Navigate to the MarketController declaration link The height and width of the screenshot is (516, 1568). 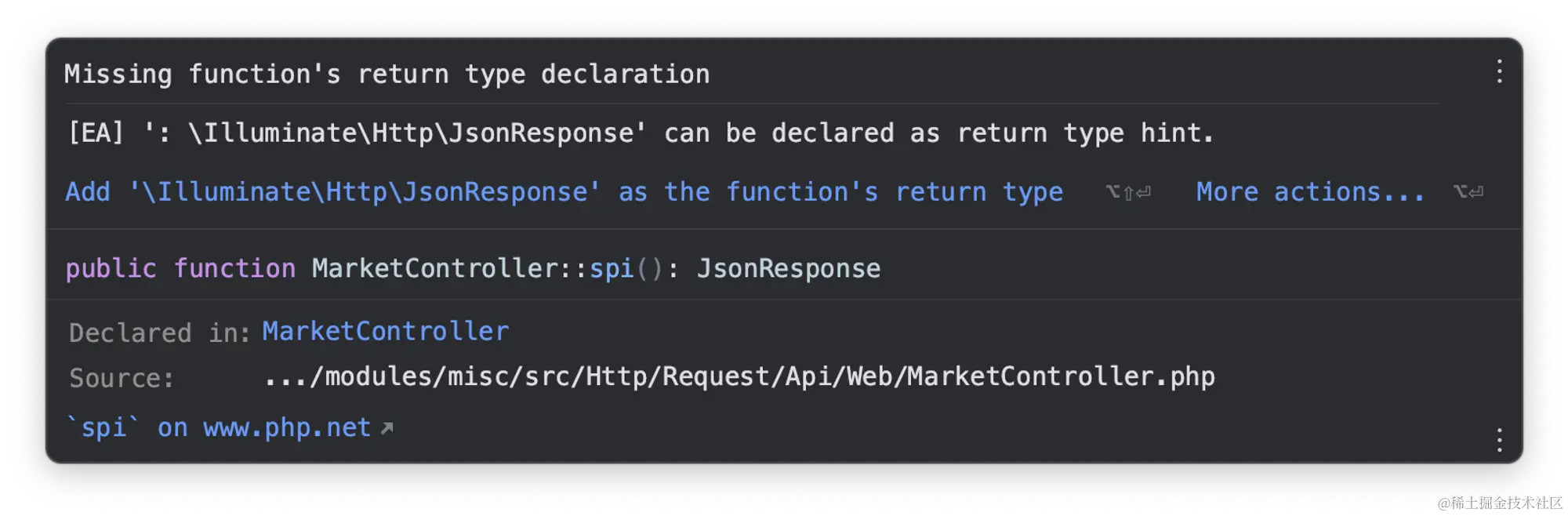(x=386, y=332)
